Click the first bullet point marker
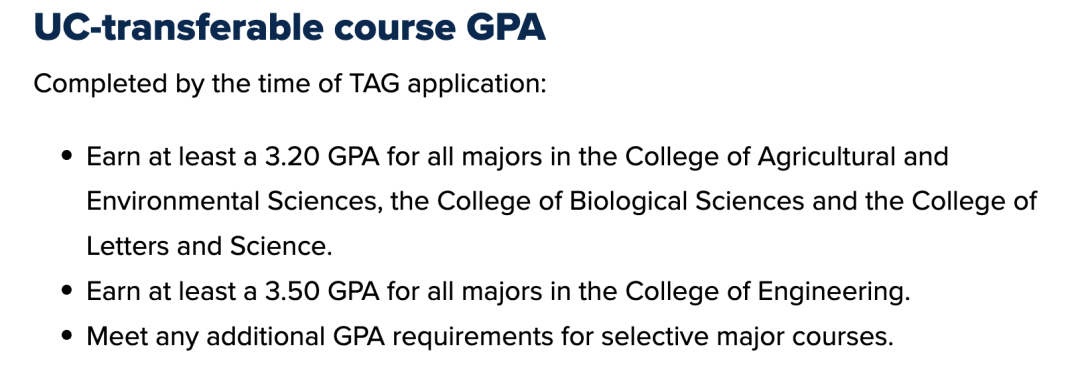This screenshot has height=381, width=1080. (66, 156)
